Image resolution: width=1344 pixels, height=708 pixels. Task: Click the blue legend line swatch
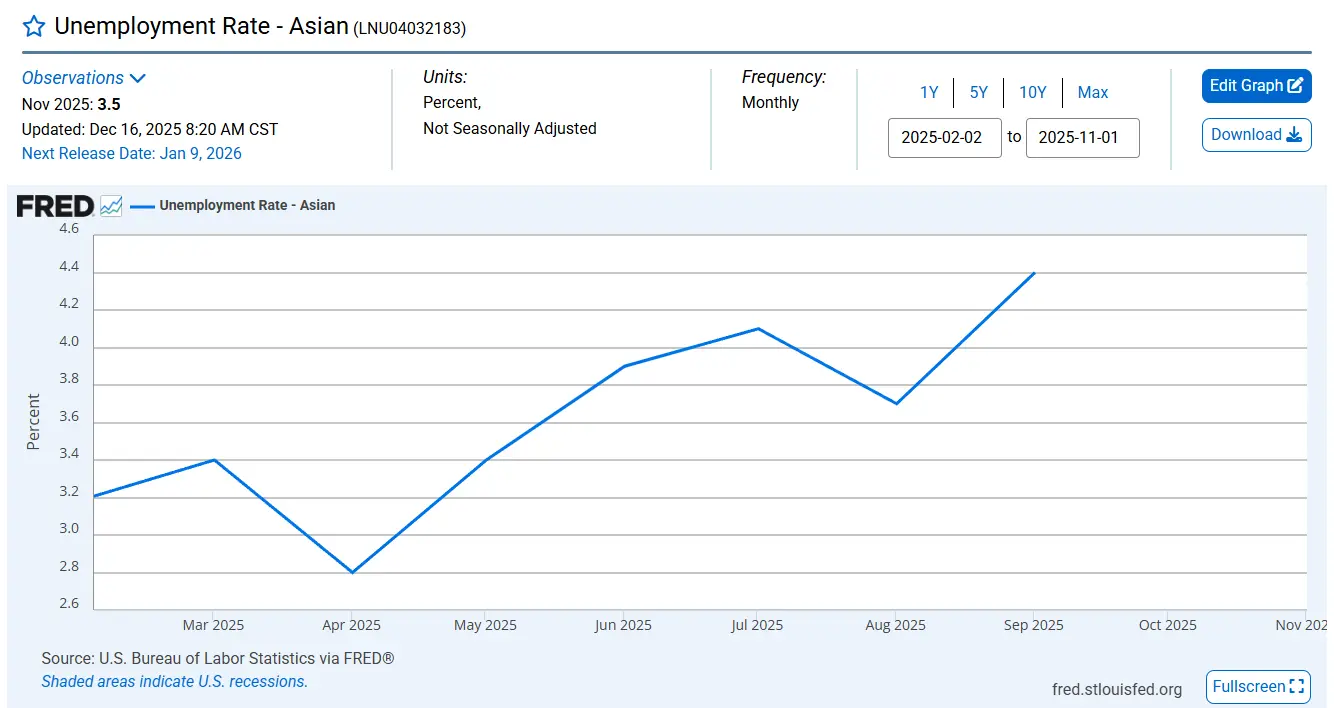(x=142, y=206)
